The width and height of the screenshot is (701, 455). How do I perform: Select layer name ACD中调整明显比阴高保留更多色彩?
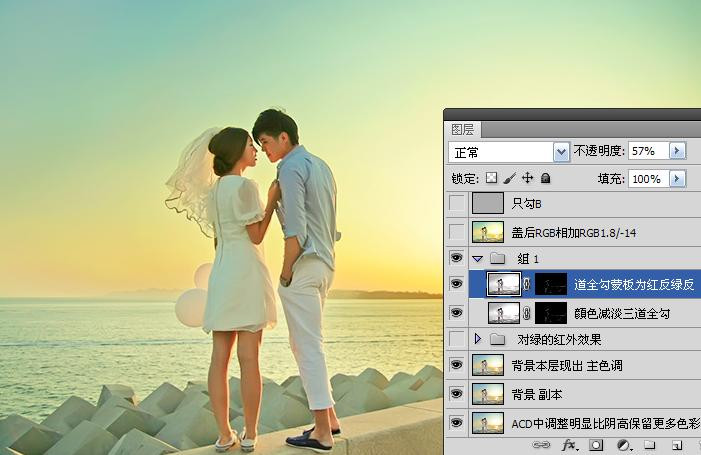(x=606, y=423)
